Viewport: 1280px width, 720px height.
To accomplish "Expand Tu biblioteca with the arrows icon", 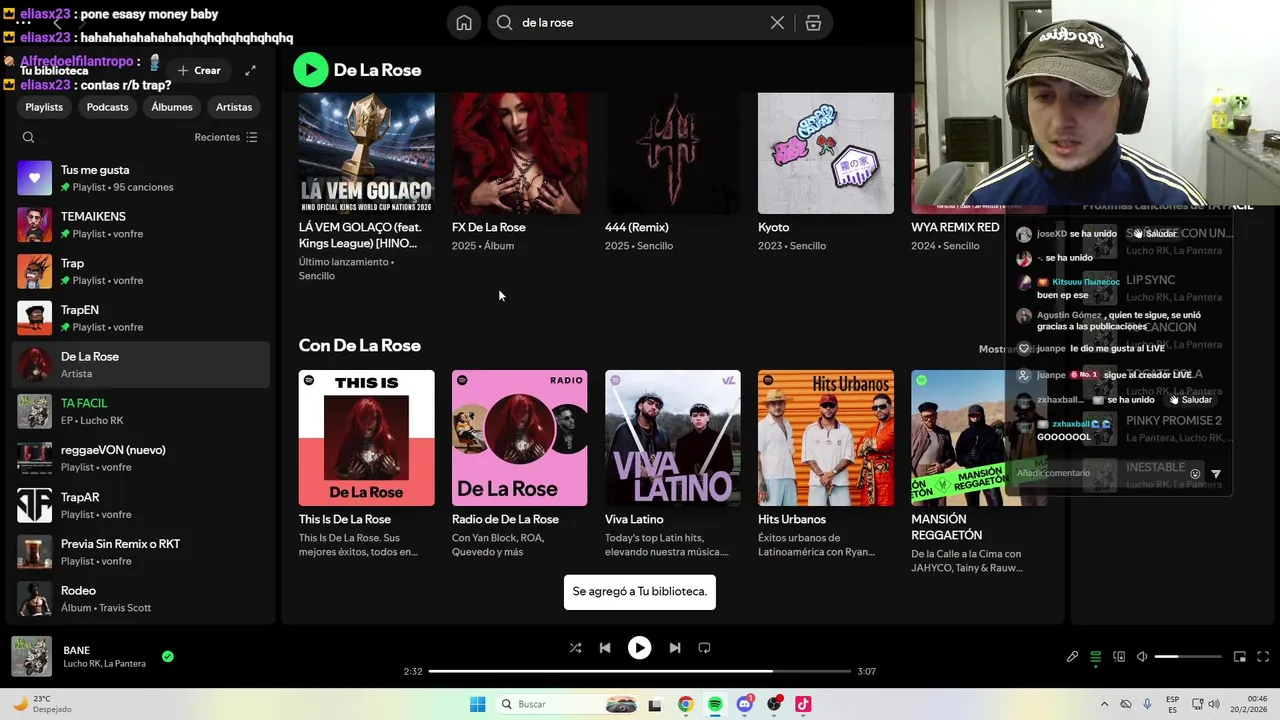I will pyautogui.click(x=250, y=70).
